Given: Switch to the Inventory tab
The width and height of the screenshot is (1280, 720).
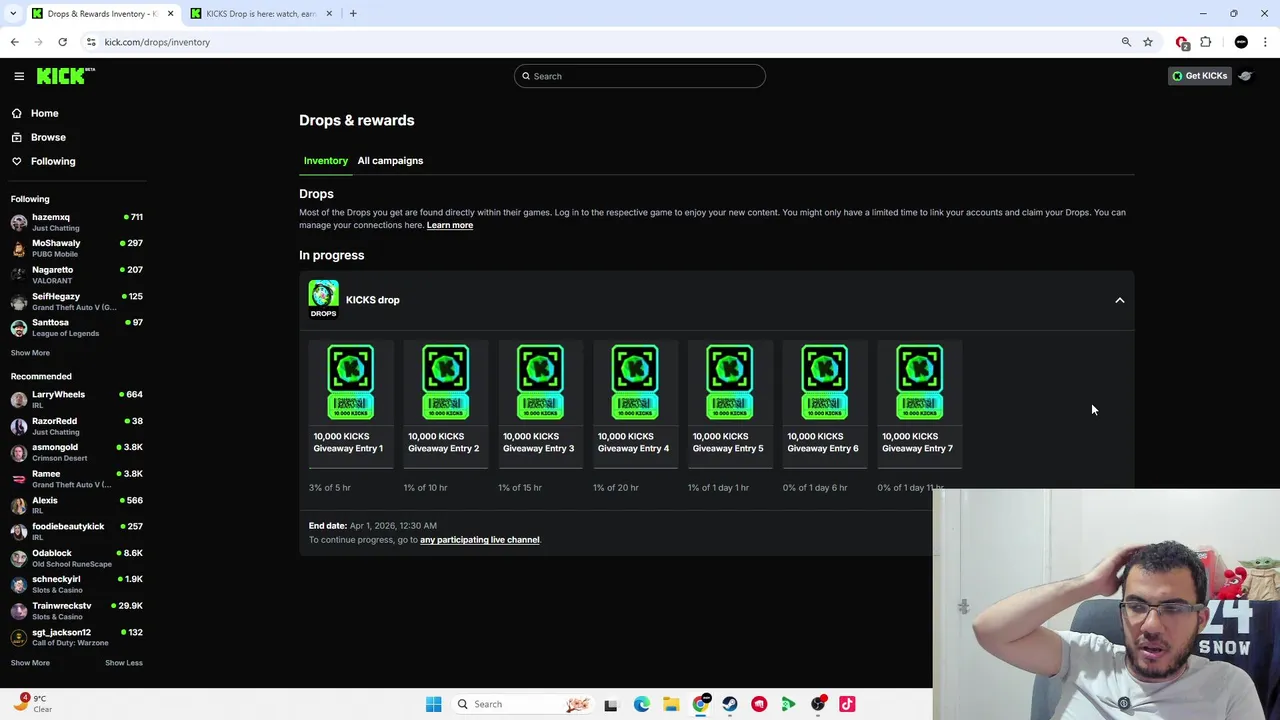Looking at the screenshot, I should [x=326, y=160].
